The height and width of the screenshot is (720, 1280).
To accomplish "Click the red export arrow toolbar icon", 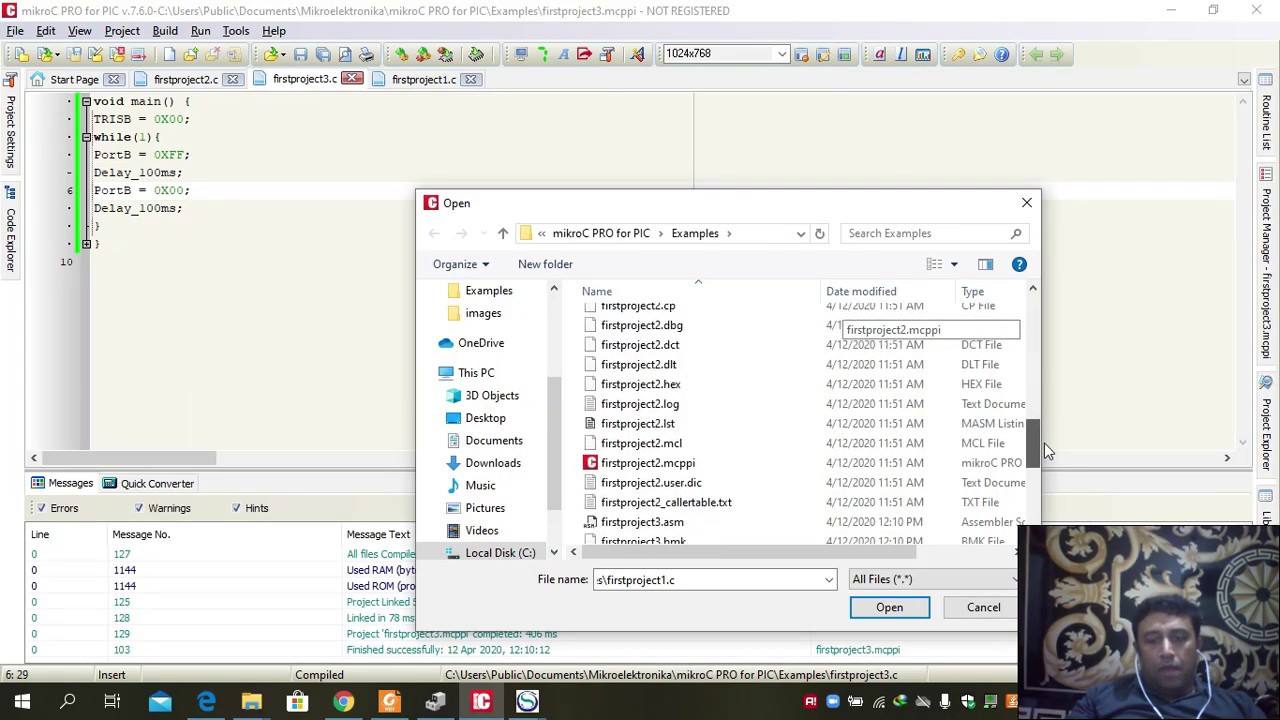I will coord(584,54).
